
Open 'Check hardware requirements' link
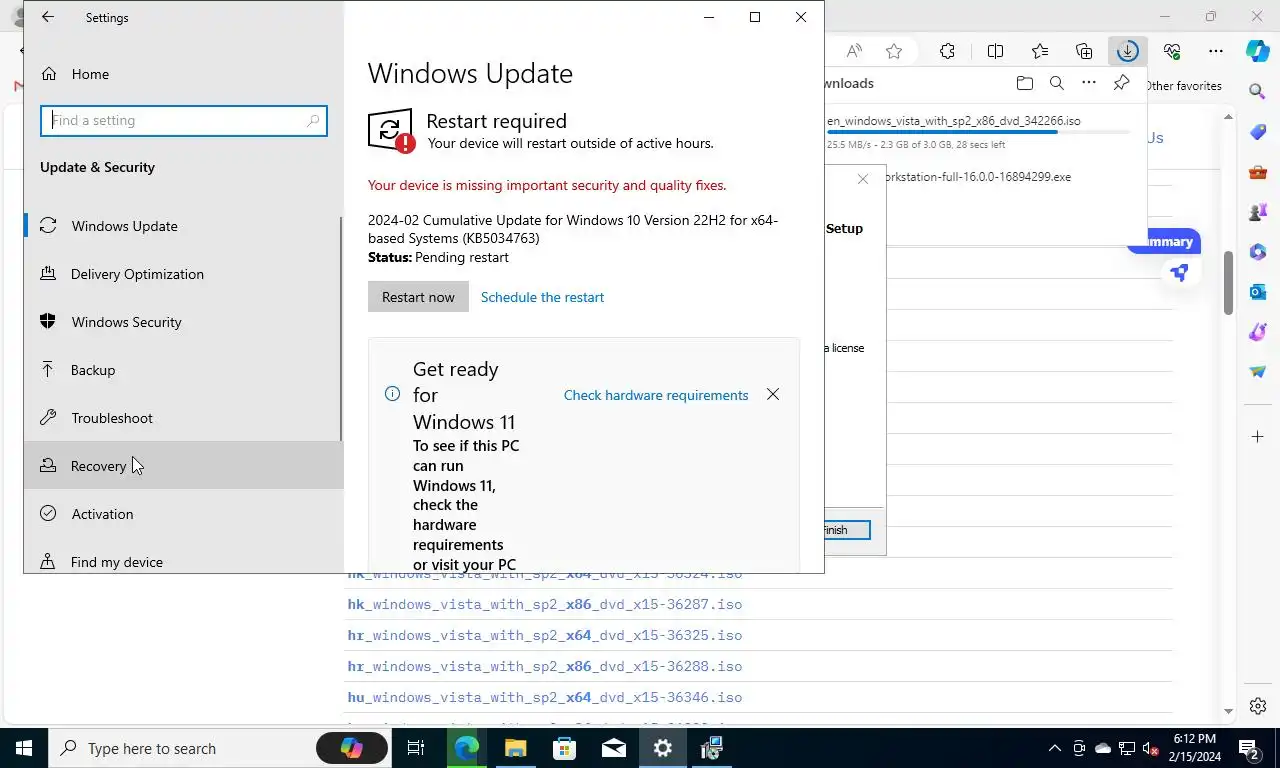click(x=656, y=395)
